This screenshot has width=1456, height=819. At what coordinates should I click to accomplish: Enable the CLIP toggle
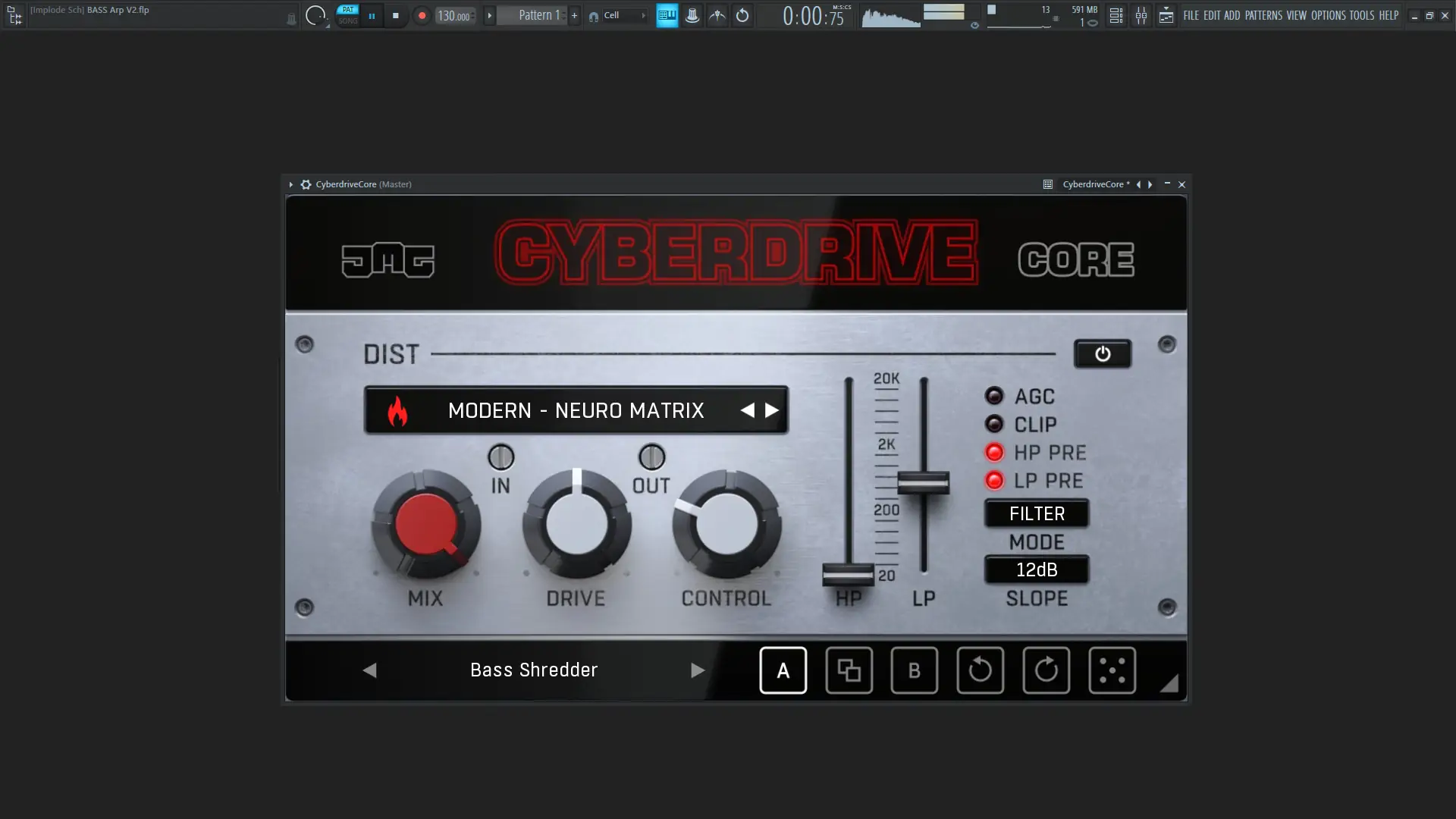(994, 424)
